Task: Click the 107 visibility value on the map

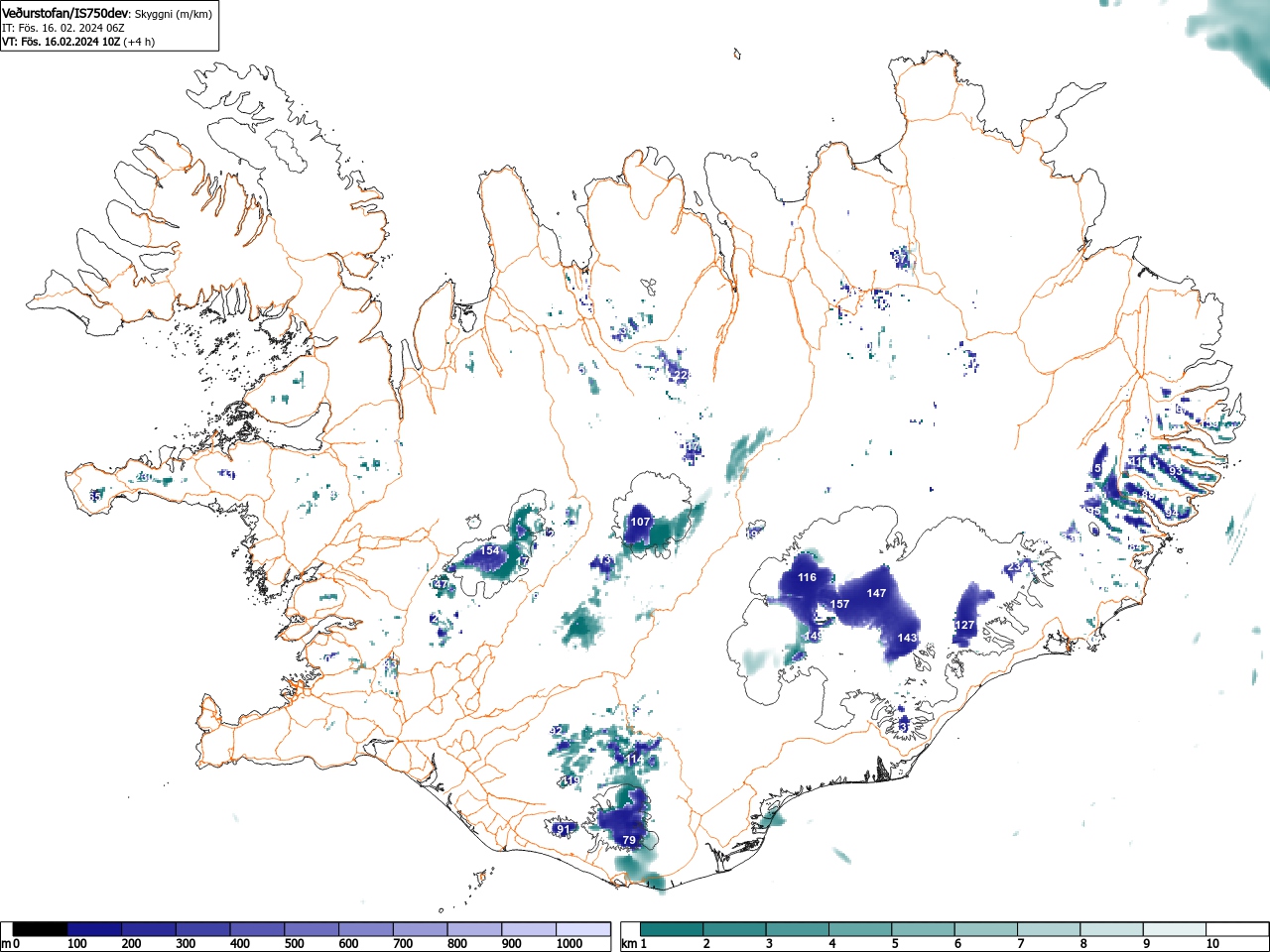Action: point(640,522)
